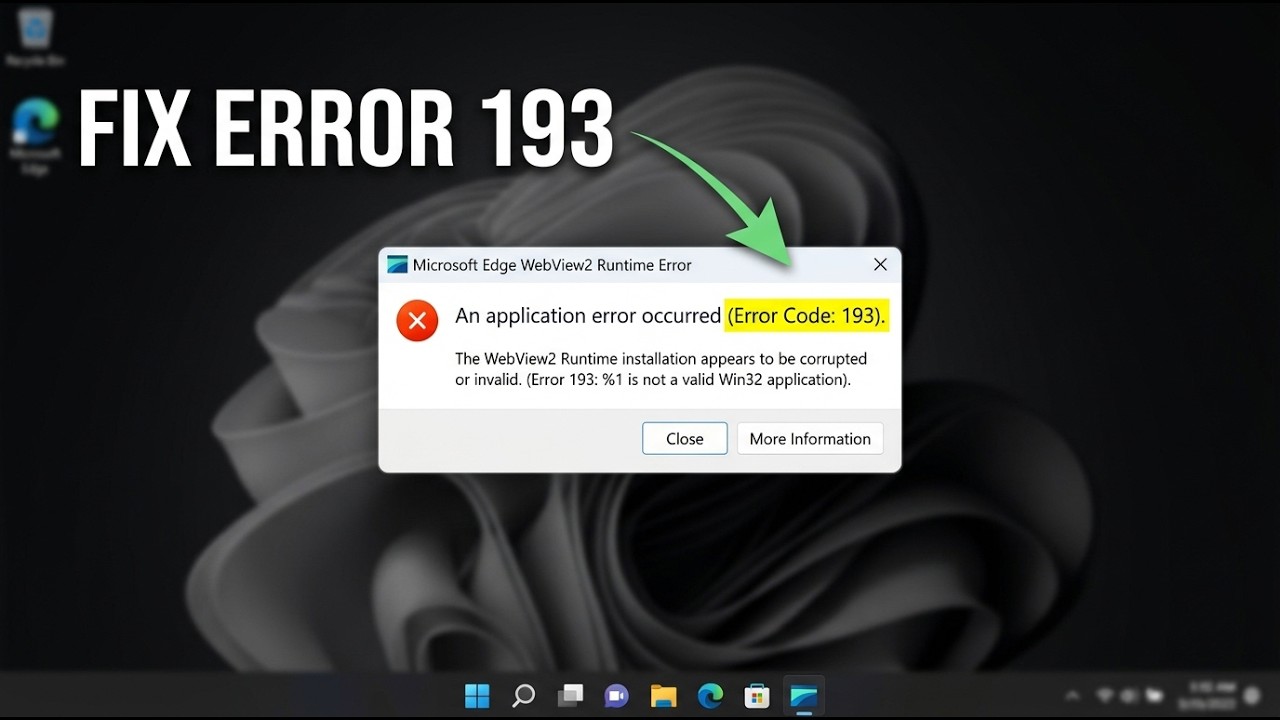Click the Close button in the error dialog

pos(685,438)
